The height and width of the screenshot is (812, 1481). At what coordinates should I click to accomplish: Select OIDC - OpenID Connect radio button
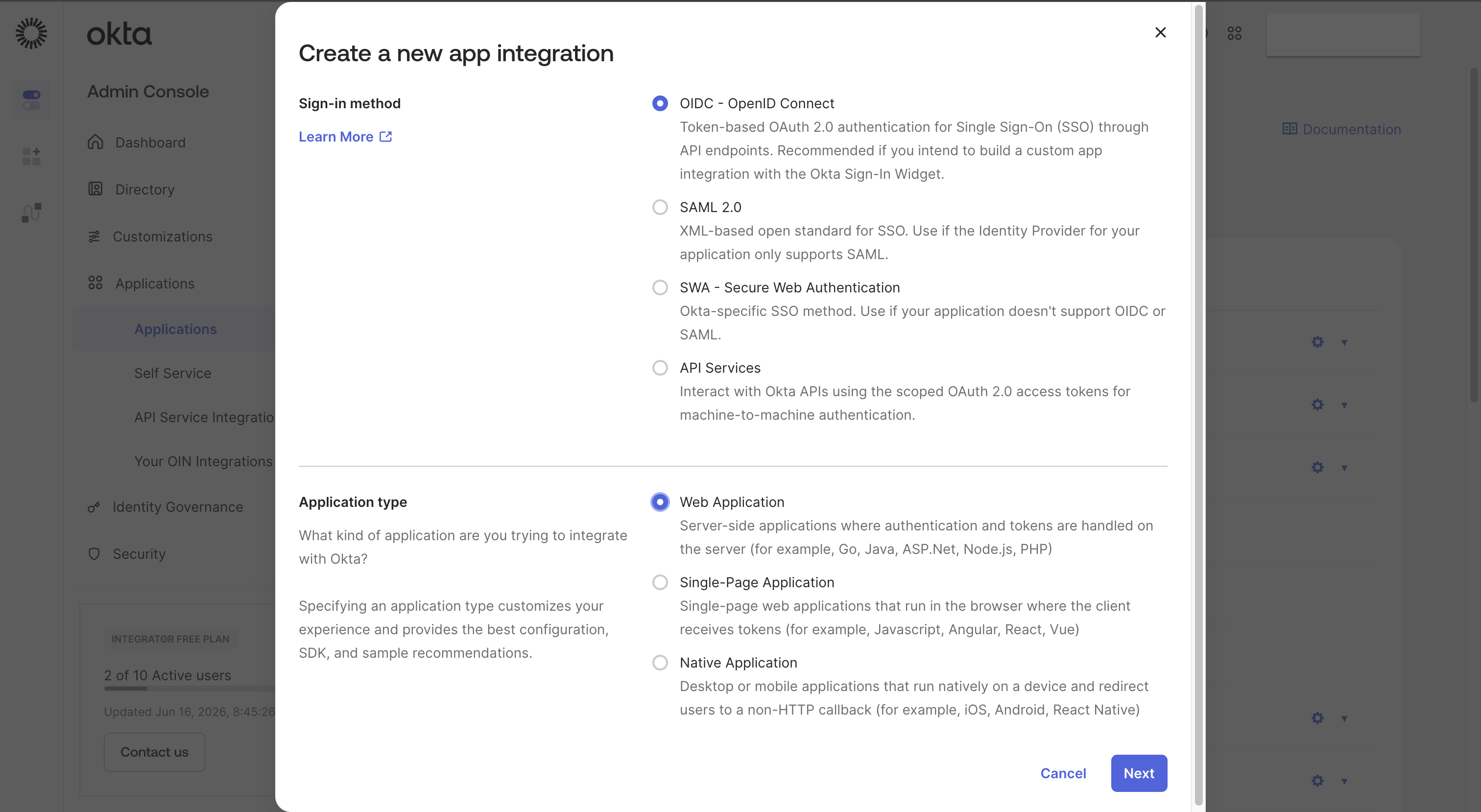pos(660,103)
